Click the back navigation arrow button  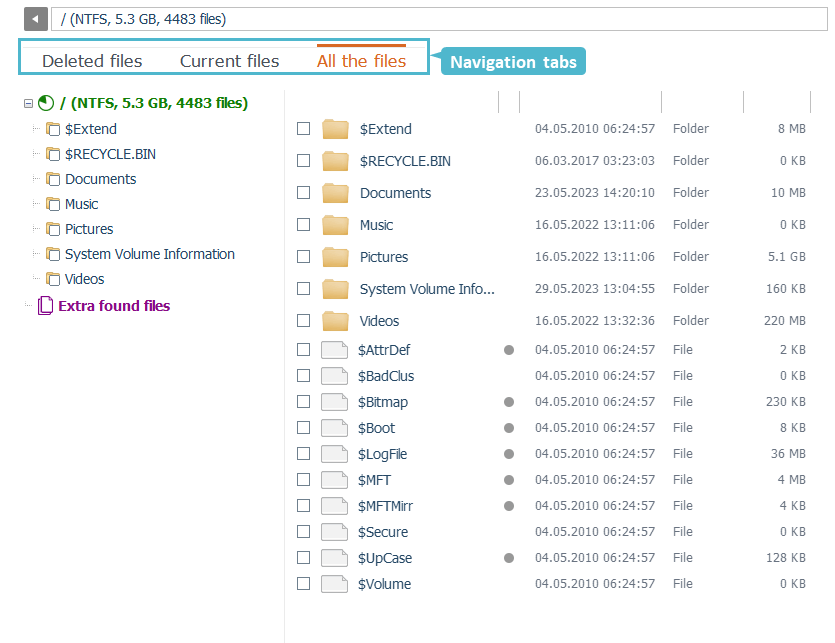pos(35,18)
